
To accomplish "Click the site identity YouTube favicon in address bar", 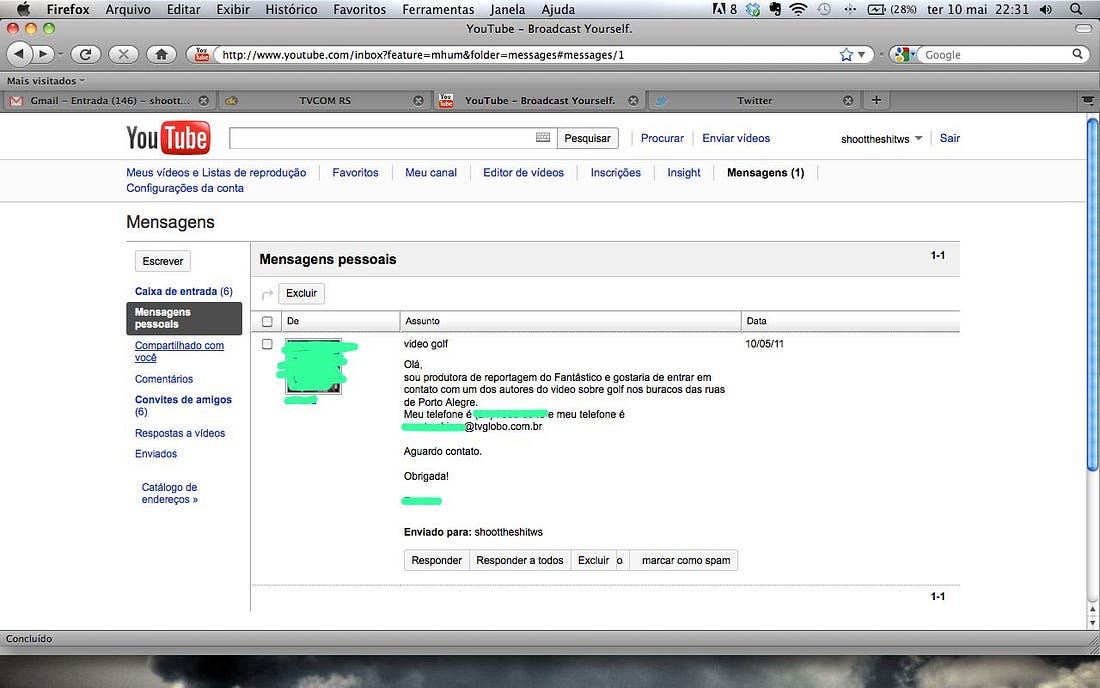I will point(202,54).
